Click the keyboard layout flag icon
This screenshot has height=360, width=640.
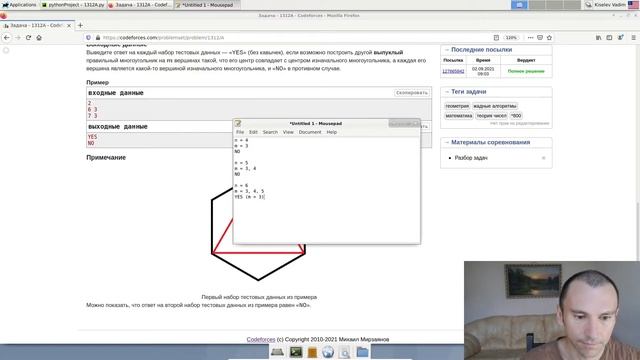[633, 5]
